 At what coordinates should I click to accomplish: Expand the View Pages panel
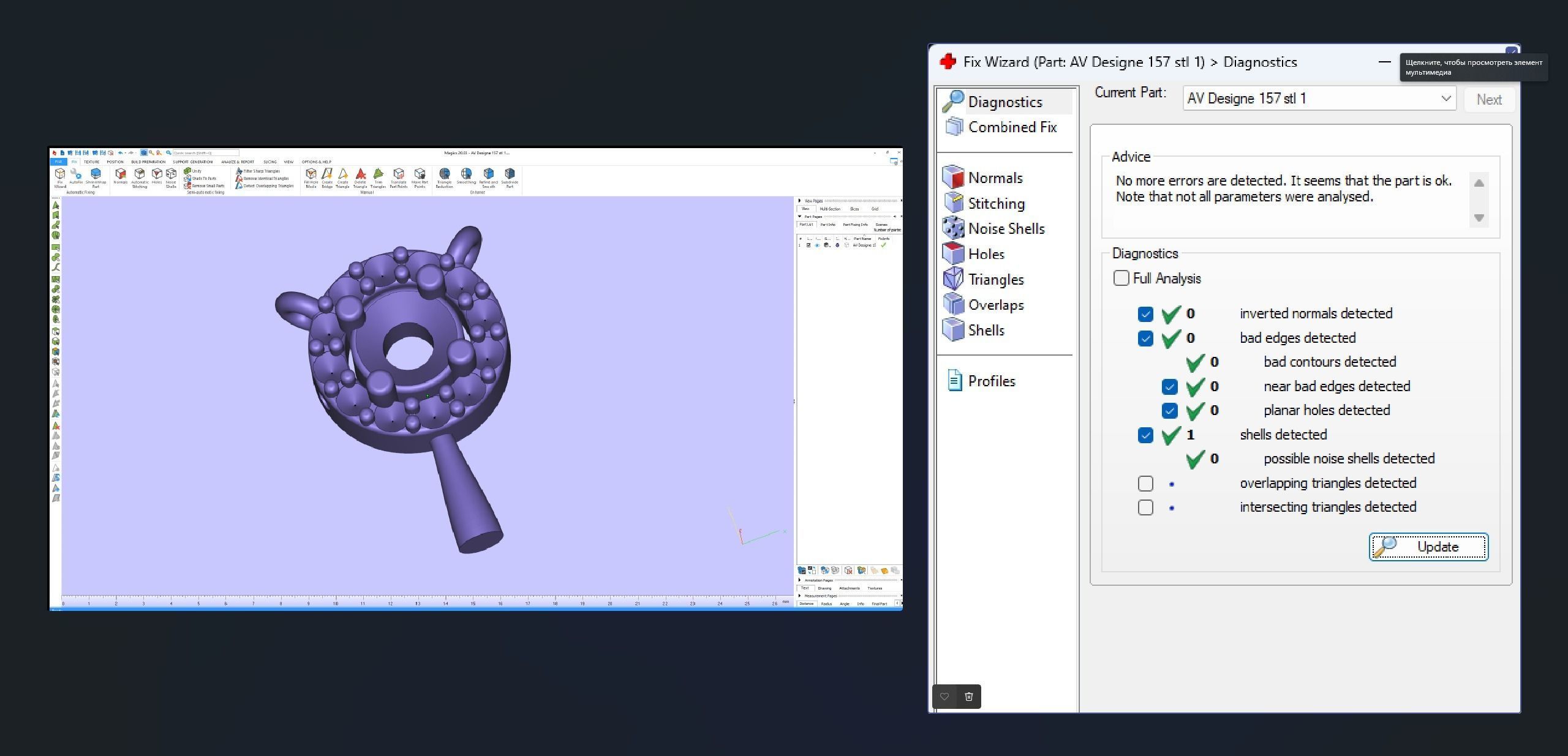(800, 201)
